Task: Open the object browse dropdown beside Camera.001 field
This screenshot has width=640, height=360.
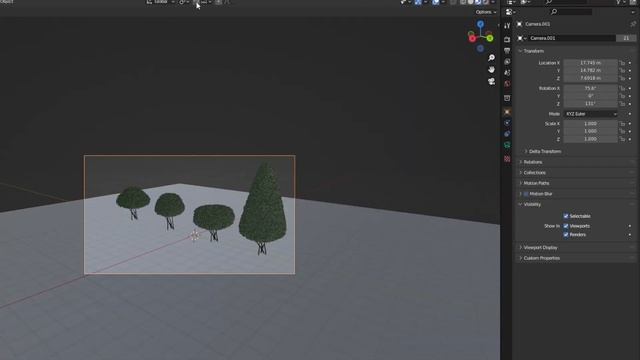Action: [x=522, y=38]
